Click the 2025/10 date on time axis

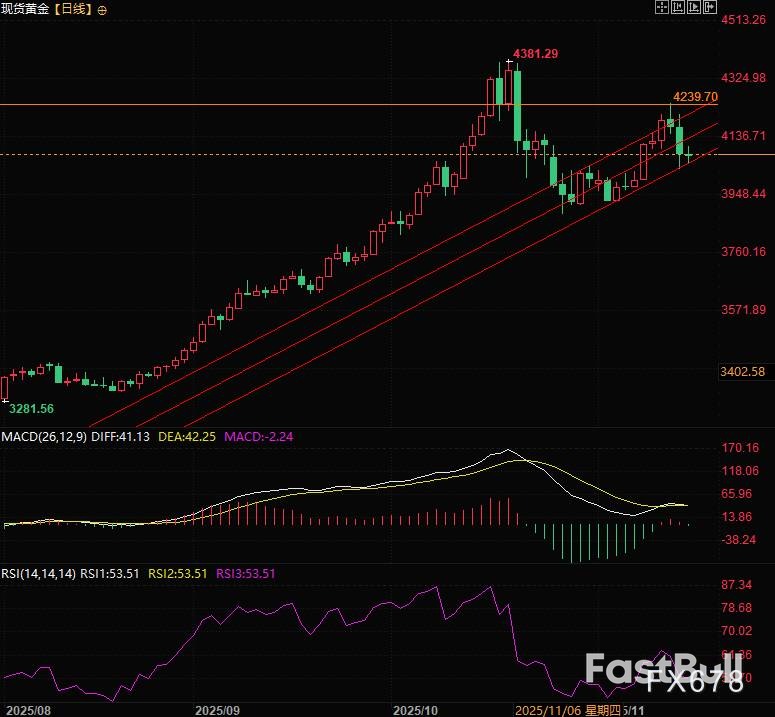[415, 709]
